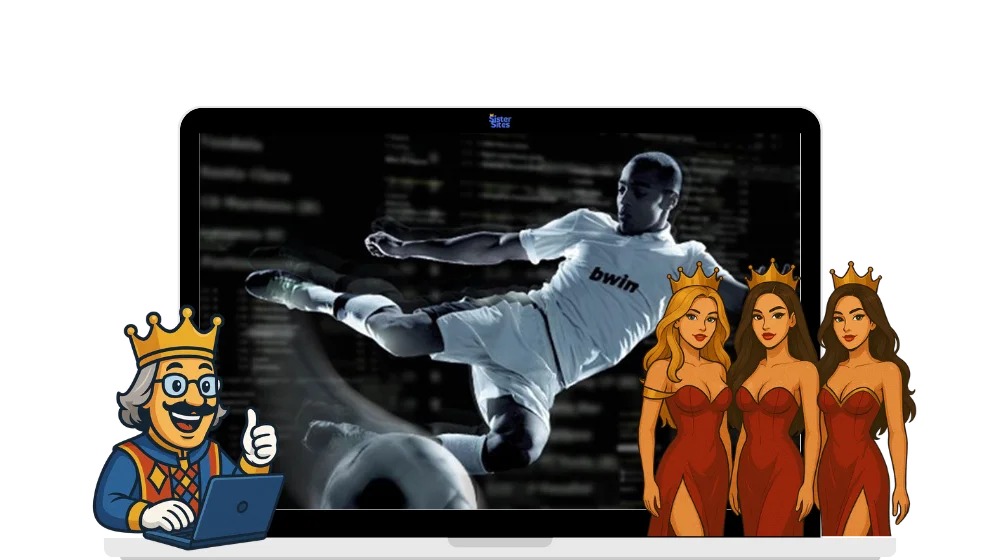1000x560 pixels.
Task: Click the notch on the laptop base
Action: coord(500,542)
